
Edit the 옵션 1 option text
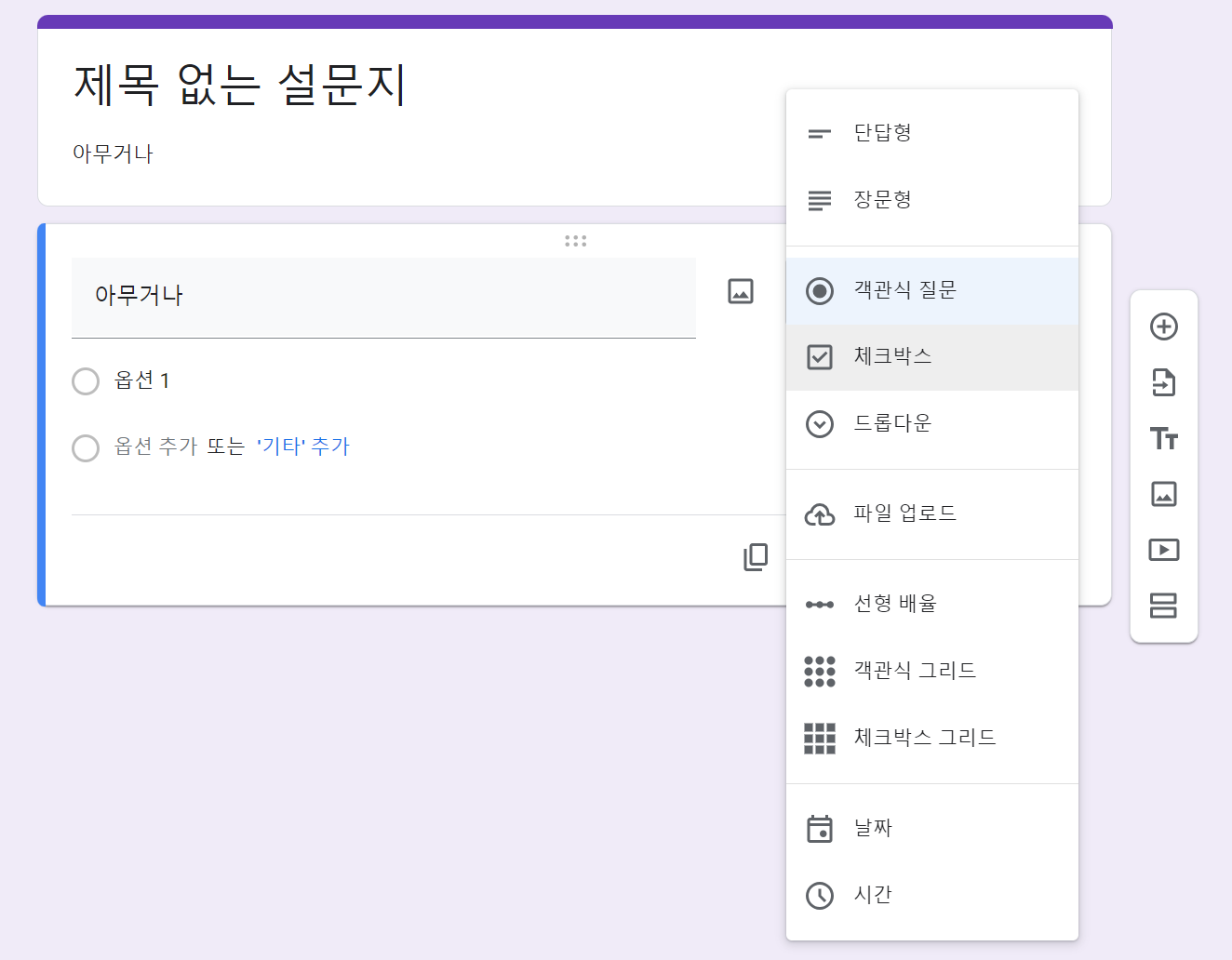[142, 380]
